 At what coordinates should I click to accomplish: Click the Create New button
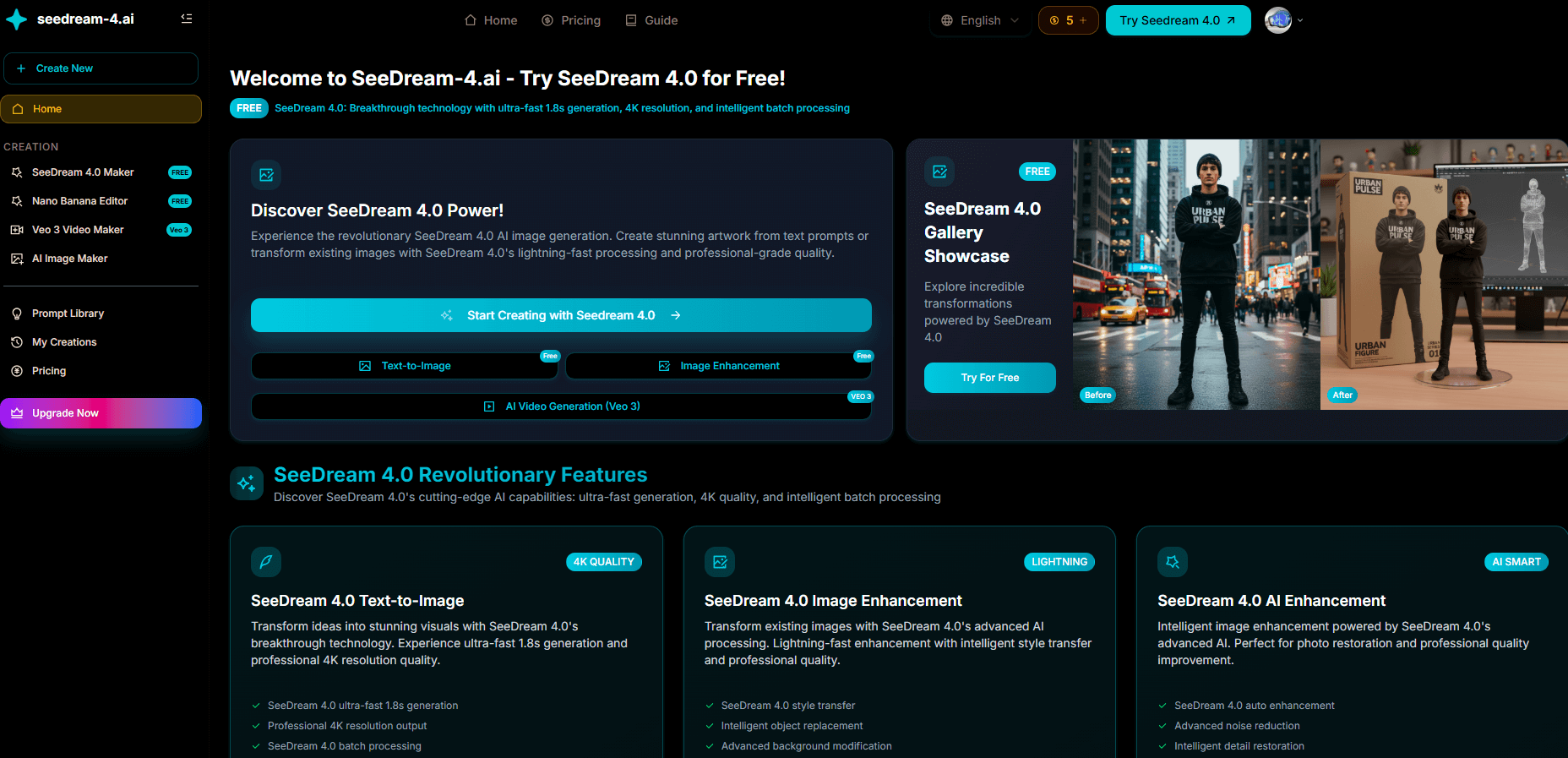pyautogui.click(x=101, y=68)
